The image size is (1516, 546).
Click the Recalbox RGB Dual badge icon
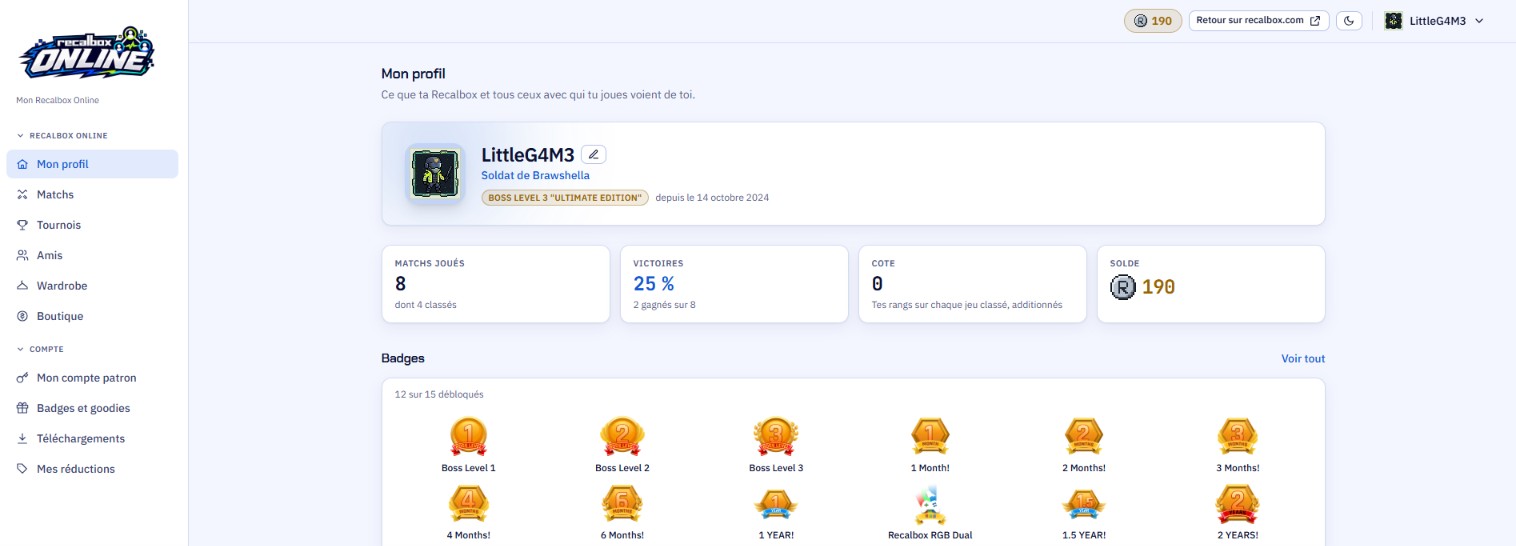930,505
